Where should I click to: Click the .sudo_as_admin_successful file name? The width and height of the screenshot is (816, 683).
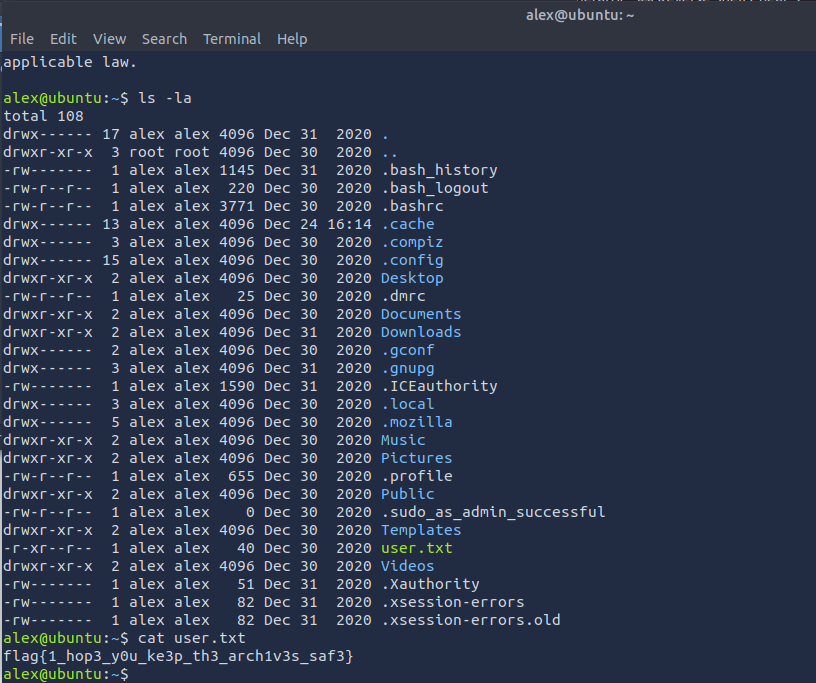click(492, 512)
